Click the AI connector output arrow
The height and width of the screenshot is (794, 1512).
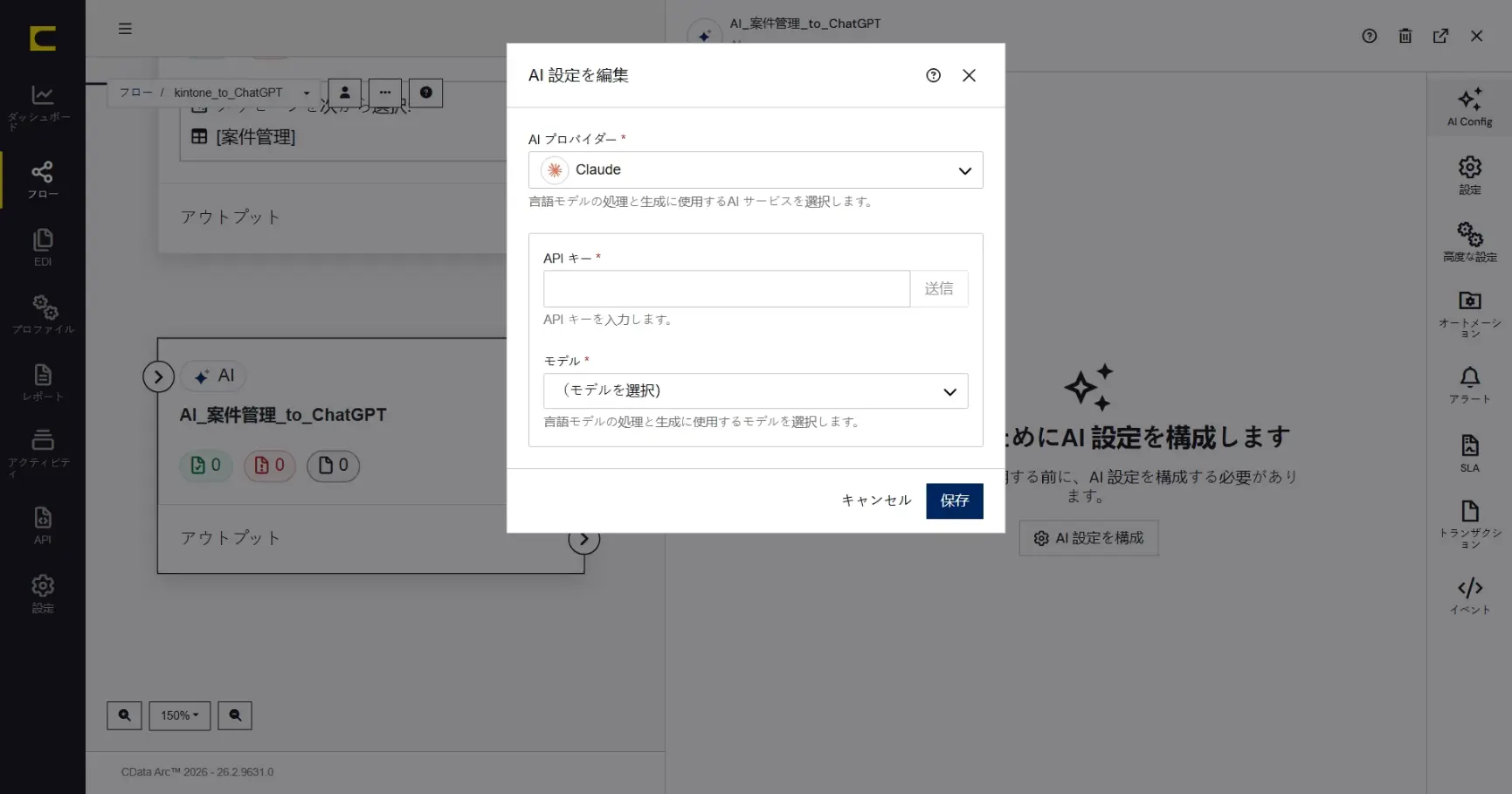pyautogui.click(x=583, y=539)
